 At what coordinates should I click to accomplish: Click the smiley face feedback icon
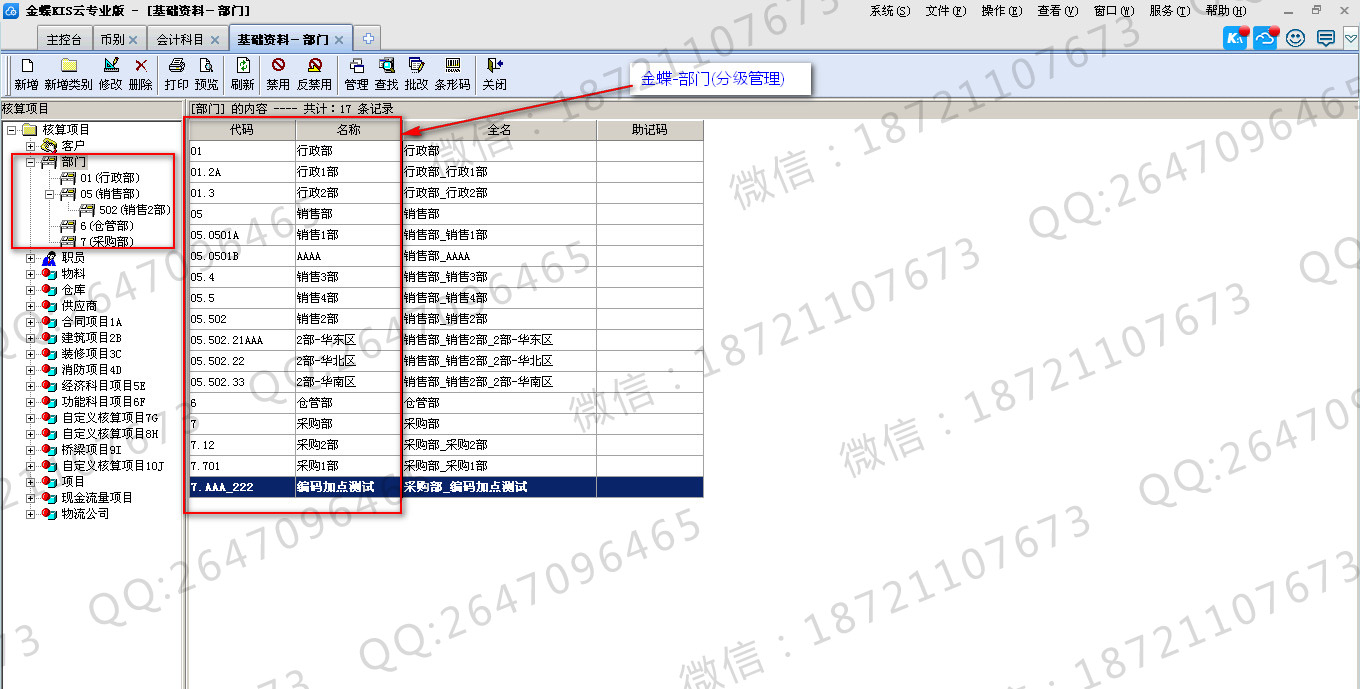tap(1296, 39)
